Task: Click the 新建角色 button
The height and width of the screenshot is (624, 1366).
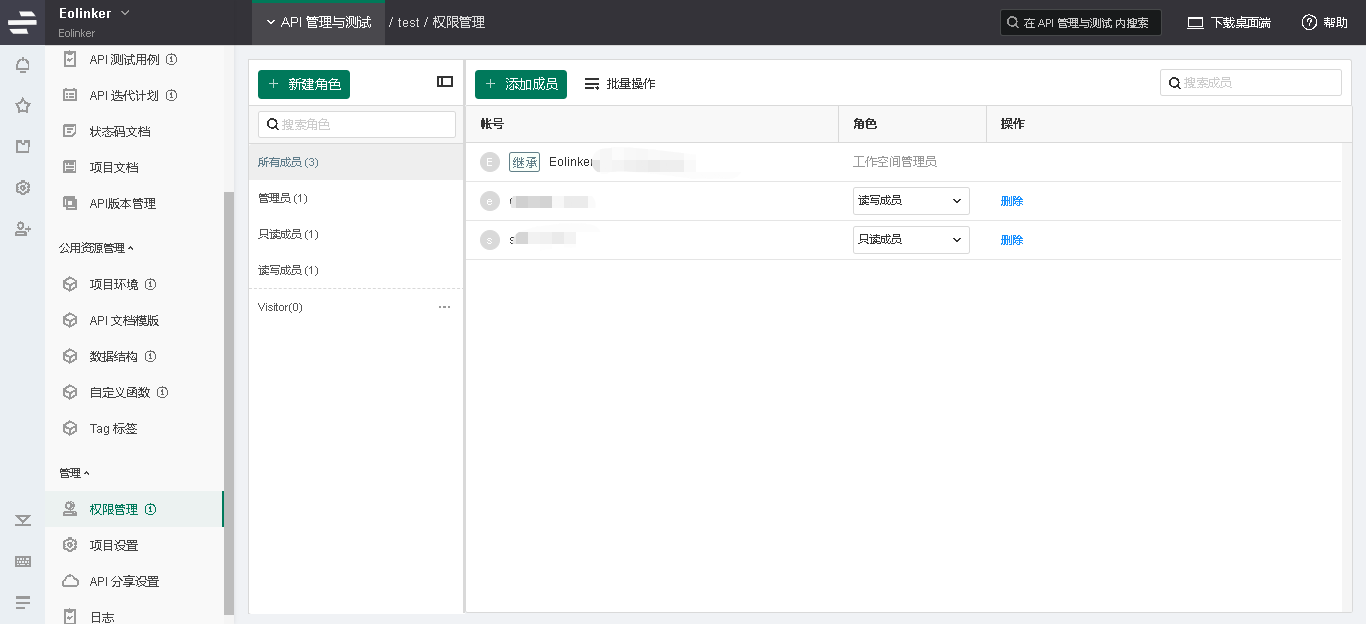Action: 304,84
